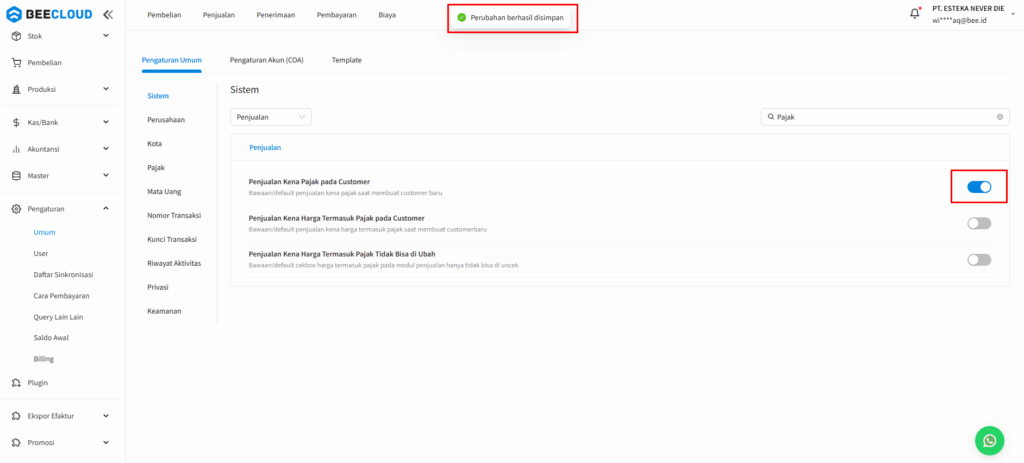Click the notification bell icon
The image size is (1024, 463).
coord(914,14)
